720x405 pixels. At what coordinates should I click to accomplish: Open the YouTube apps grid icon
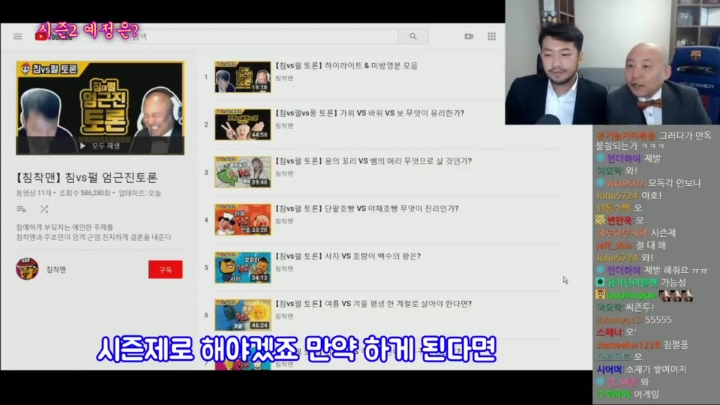(492, 36)
